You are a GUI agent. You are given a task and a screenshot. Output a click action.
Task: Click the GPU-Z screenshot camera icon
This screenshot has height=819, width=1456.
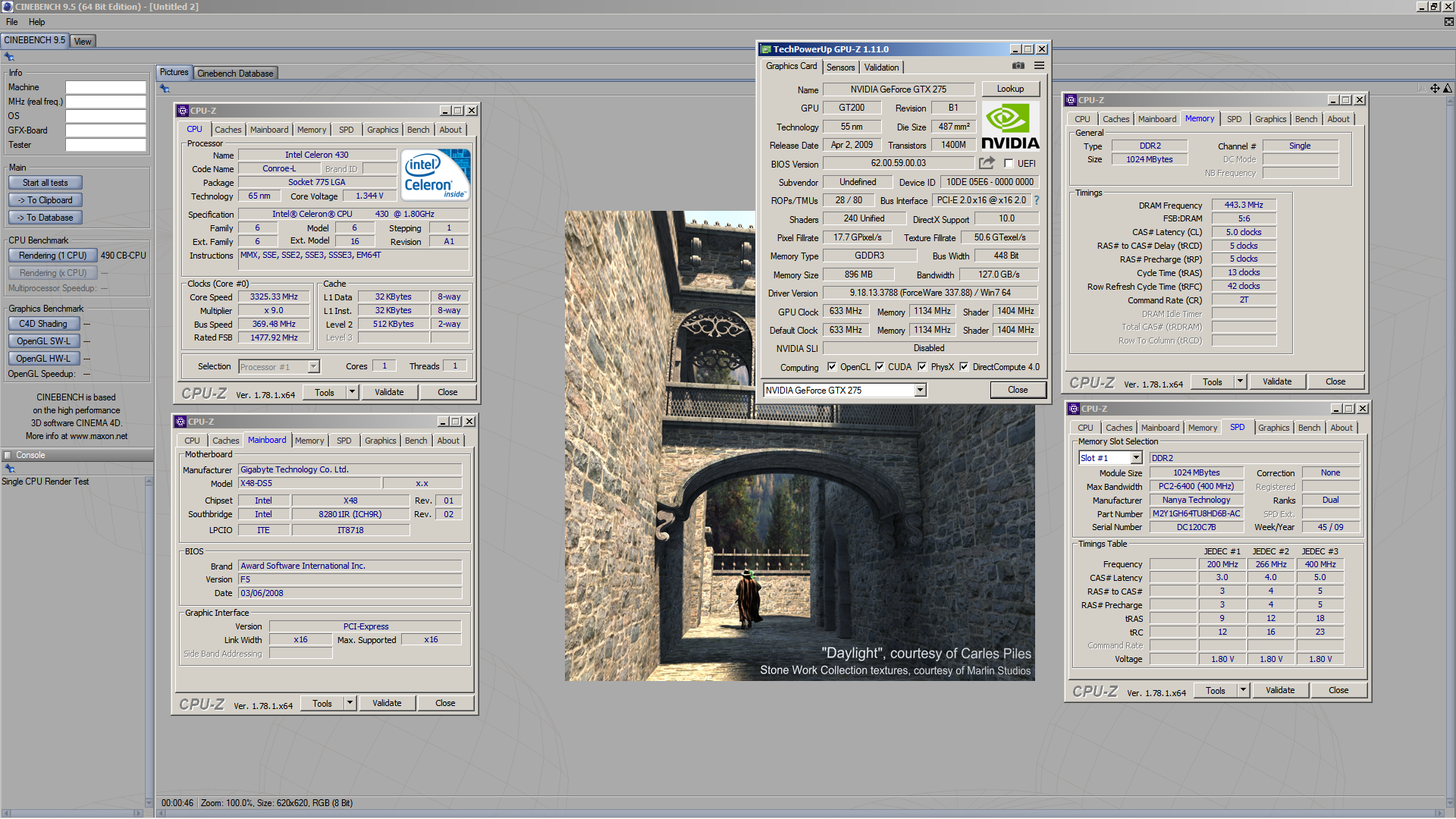pos(1018,66)
